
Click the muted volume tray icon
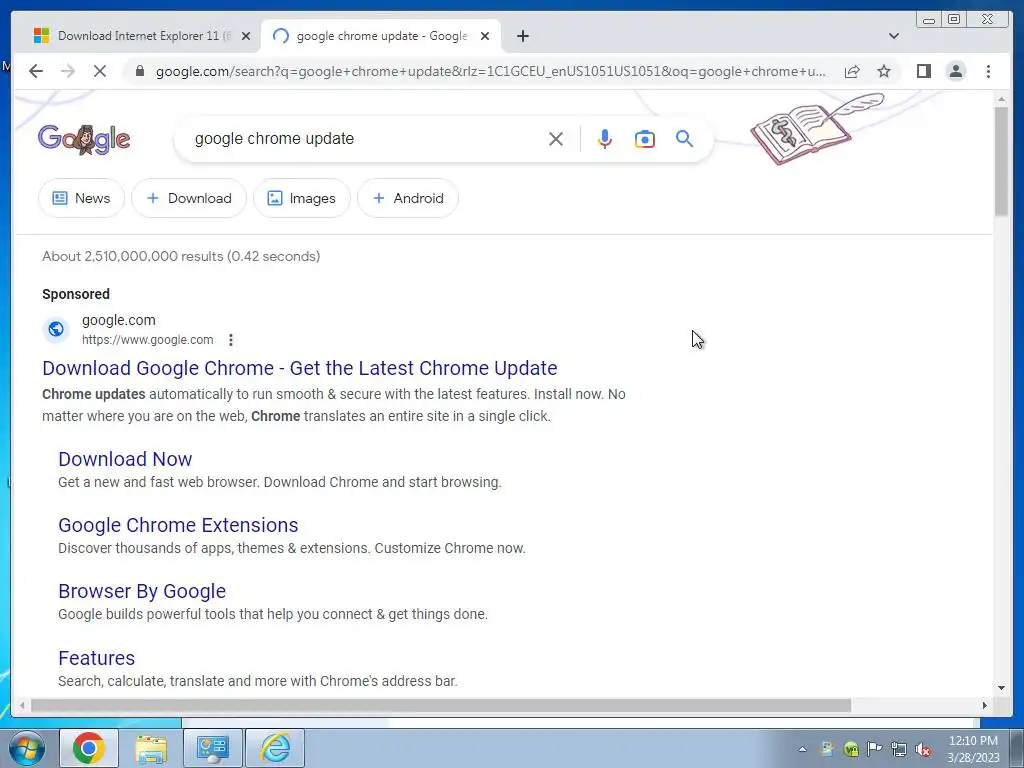pyautogui.click(x=923, y=749)
